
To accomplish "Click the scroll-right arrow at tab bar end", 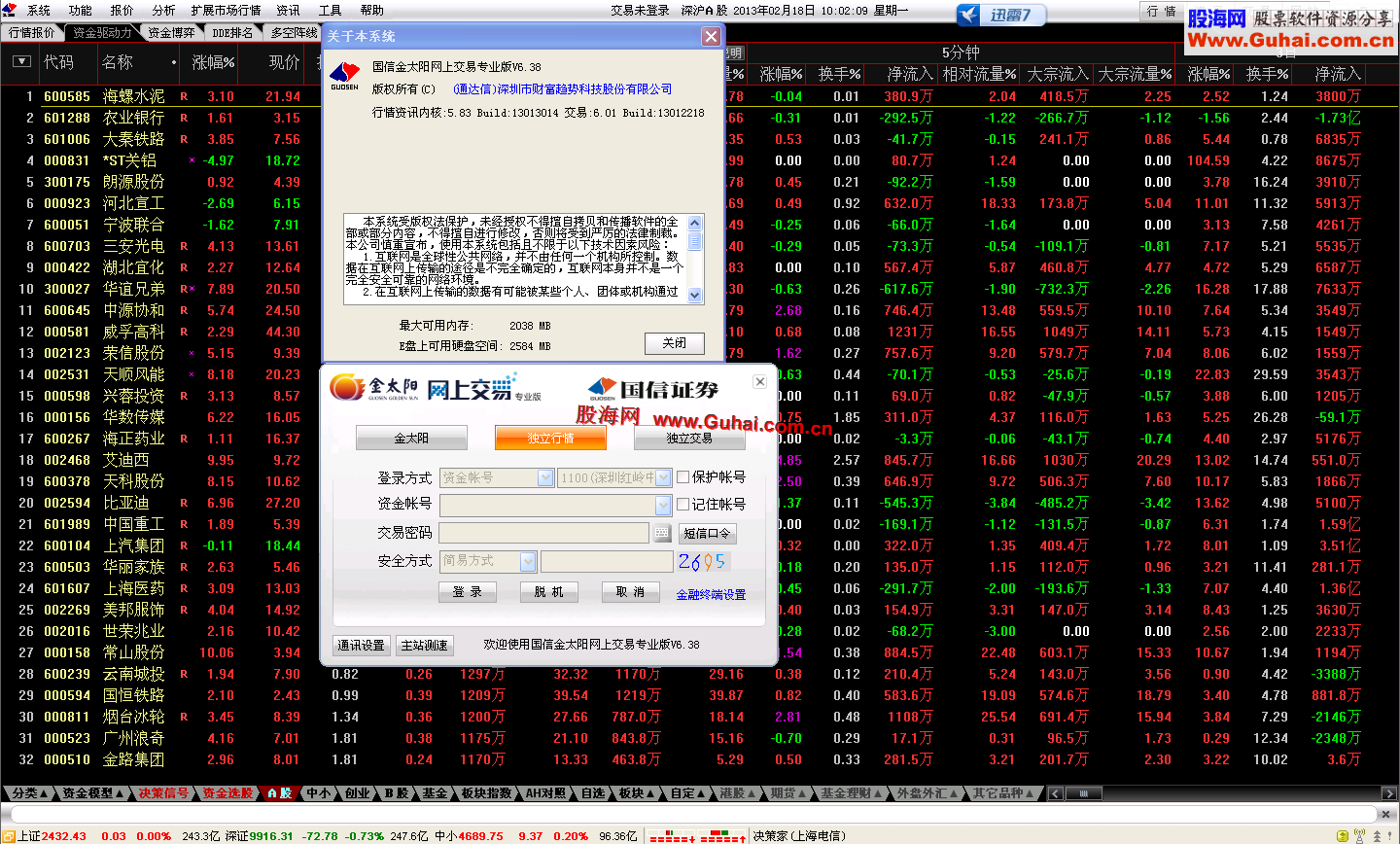I will [1389, 793].
